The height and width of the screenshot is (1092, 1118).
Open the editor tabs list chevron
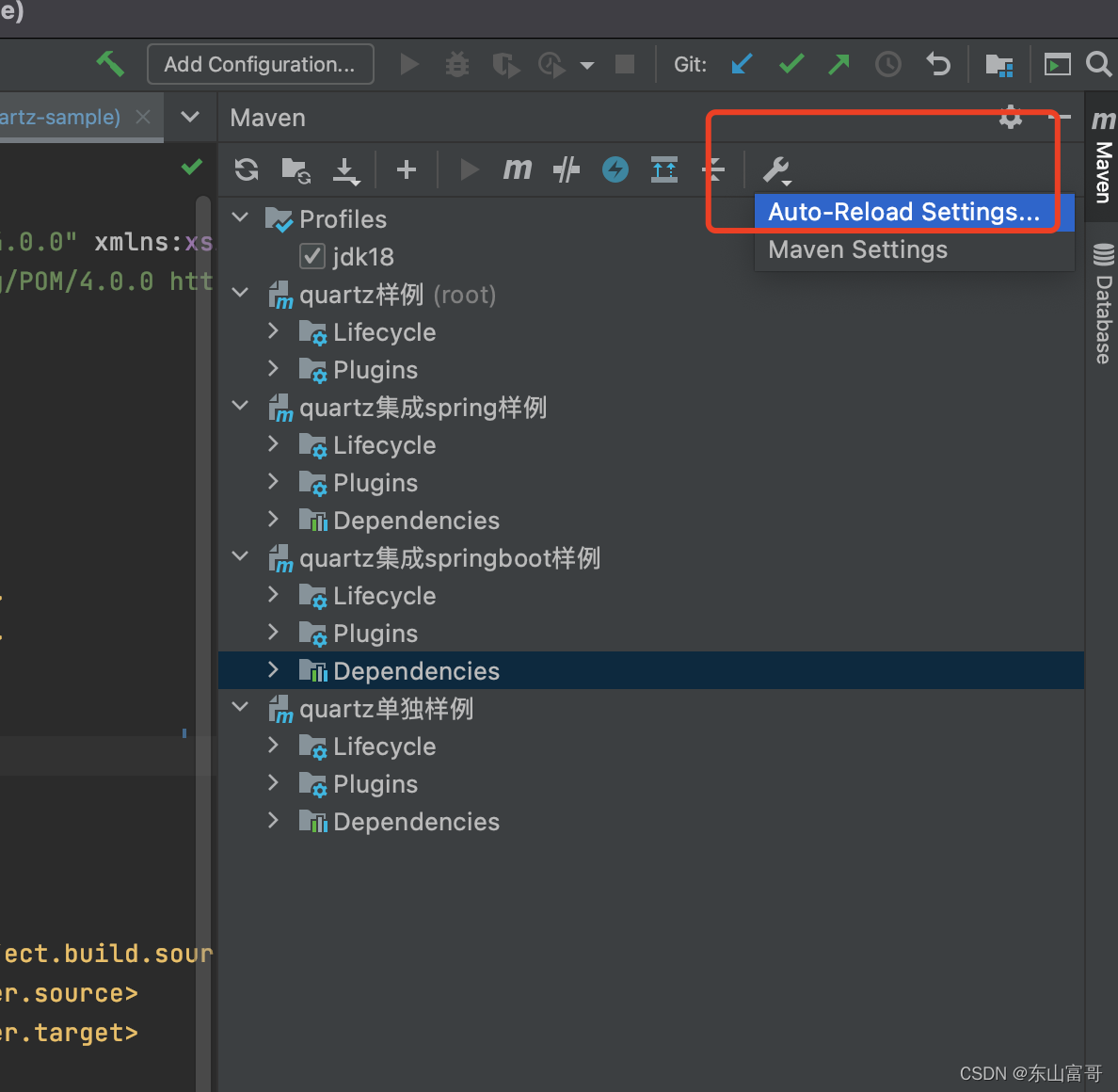click(x=190, y=117)
